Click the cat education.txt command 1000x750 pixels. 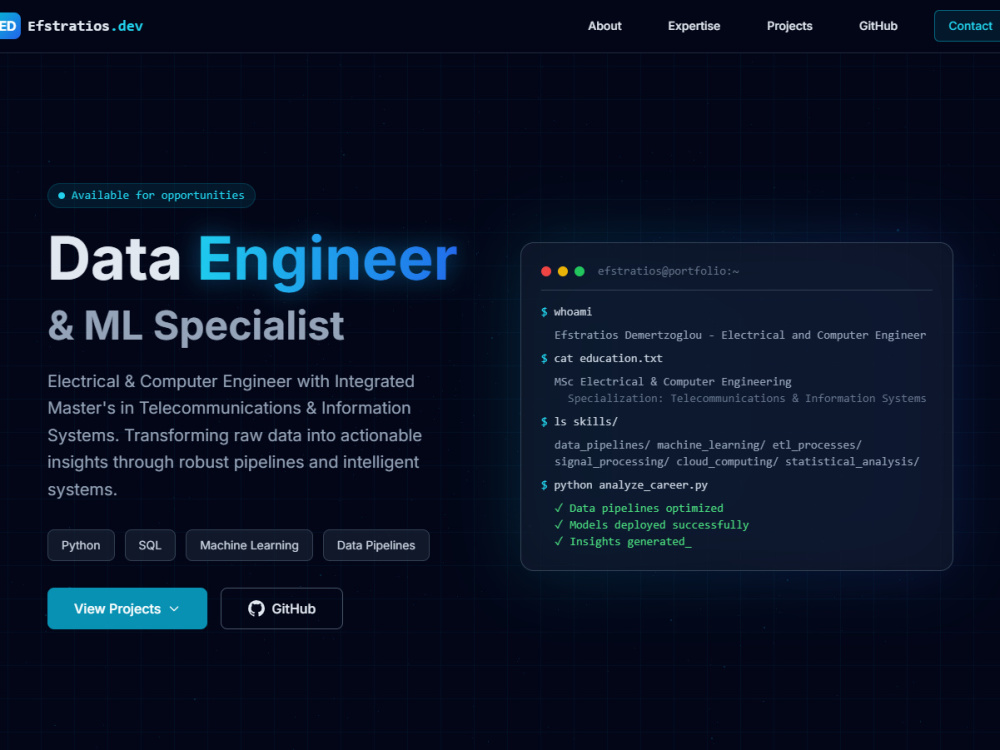tap(601, 358)
